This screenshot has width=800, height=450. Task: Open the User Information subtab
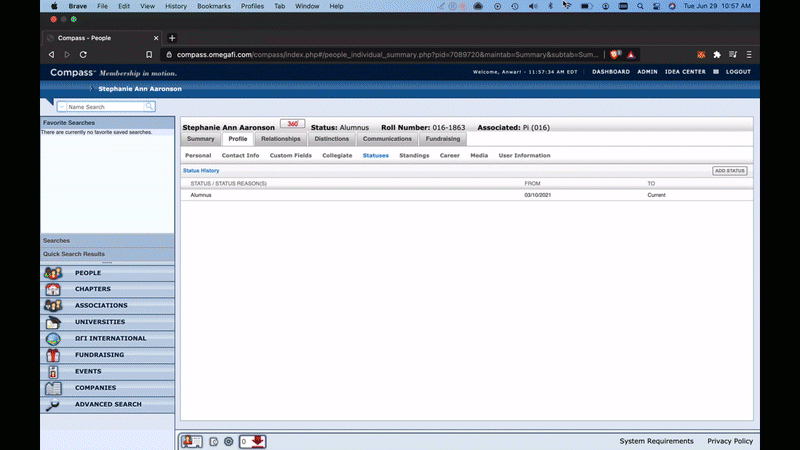(x=524, y=156)
